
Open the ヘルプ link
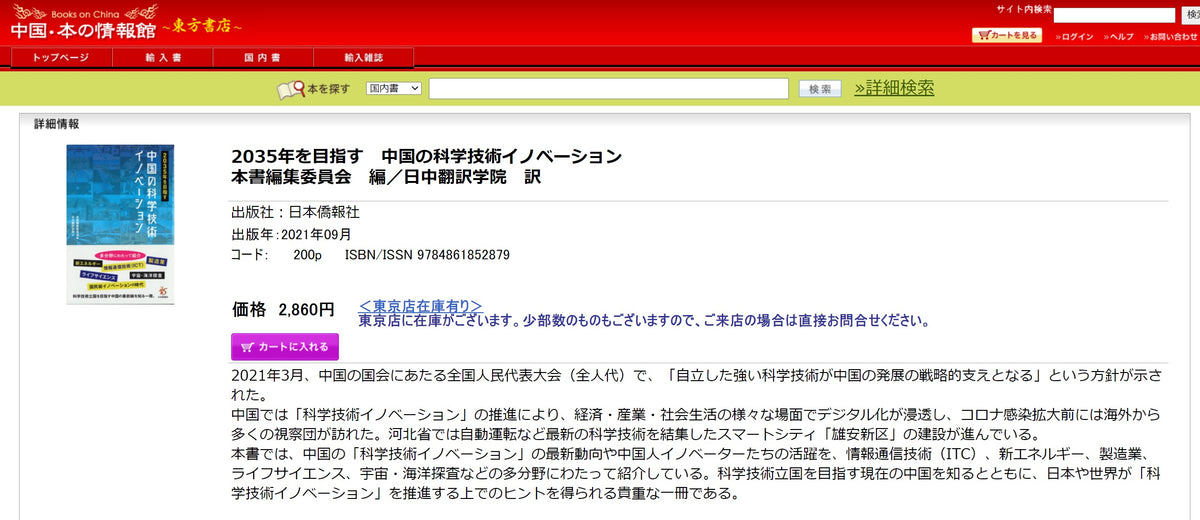click(x=1120, y=37)
